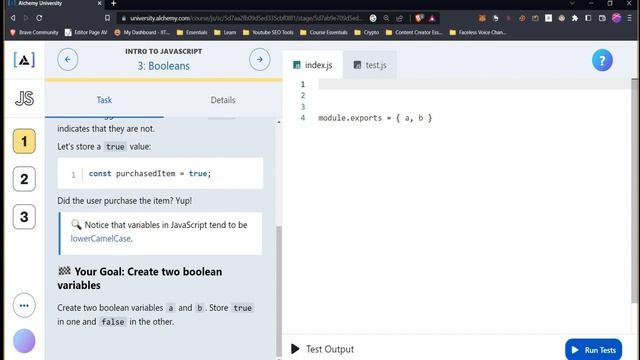This screenshot has width=640, height=360.
Task: Click the address bar URL
Action: pyautogui.click(x=246, y=18)
